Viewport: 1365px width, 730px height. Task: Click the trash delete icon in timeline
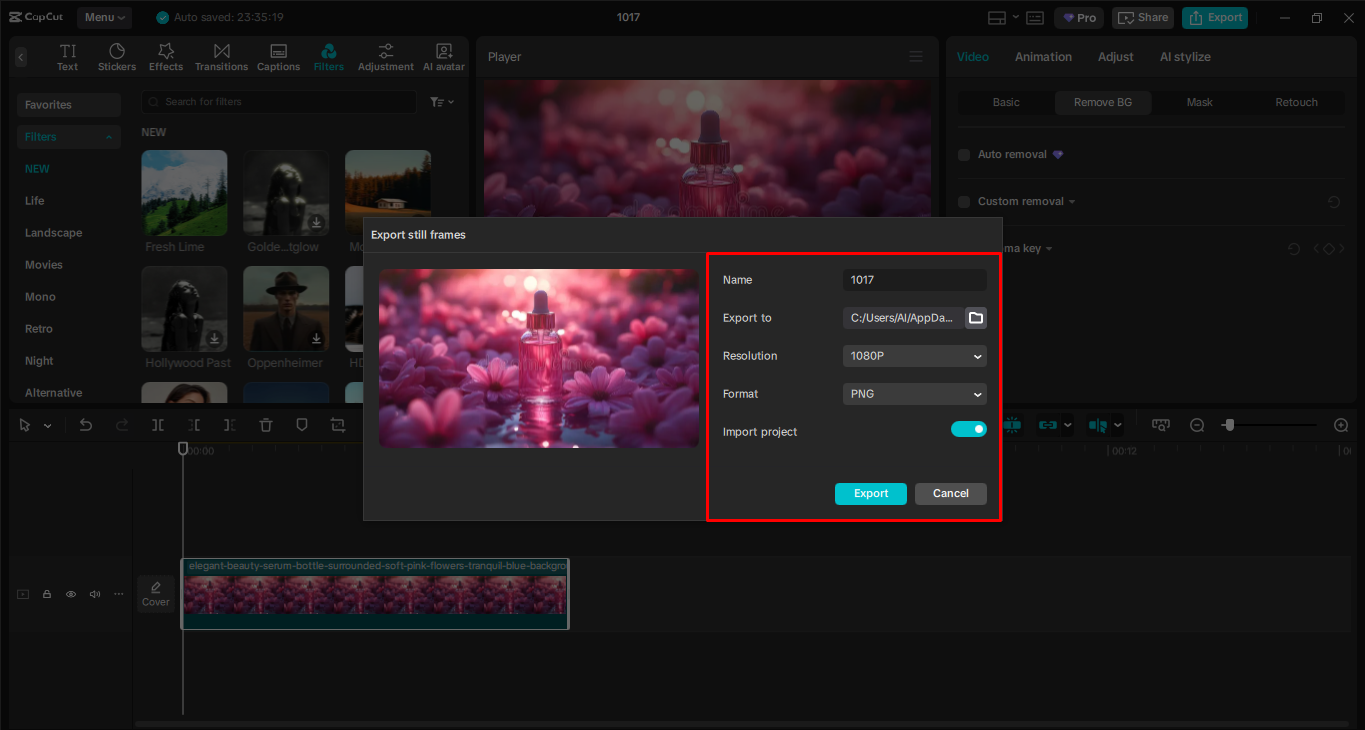point(266,425)
